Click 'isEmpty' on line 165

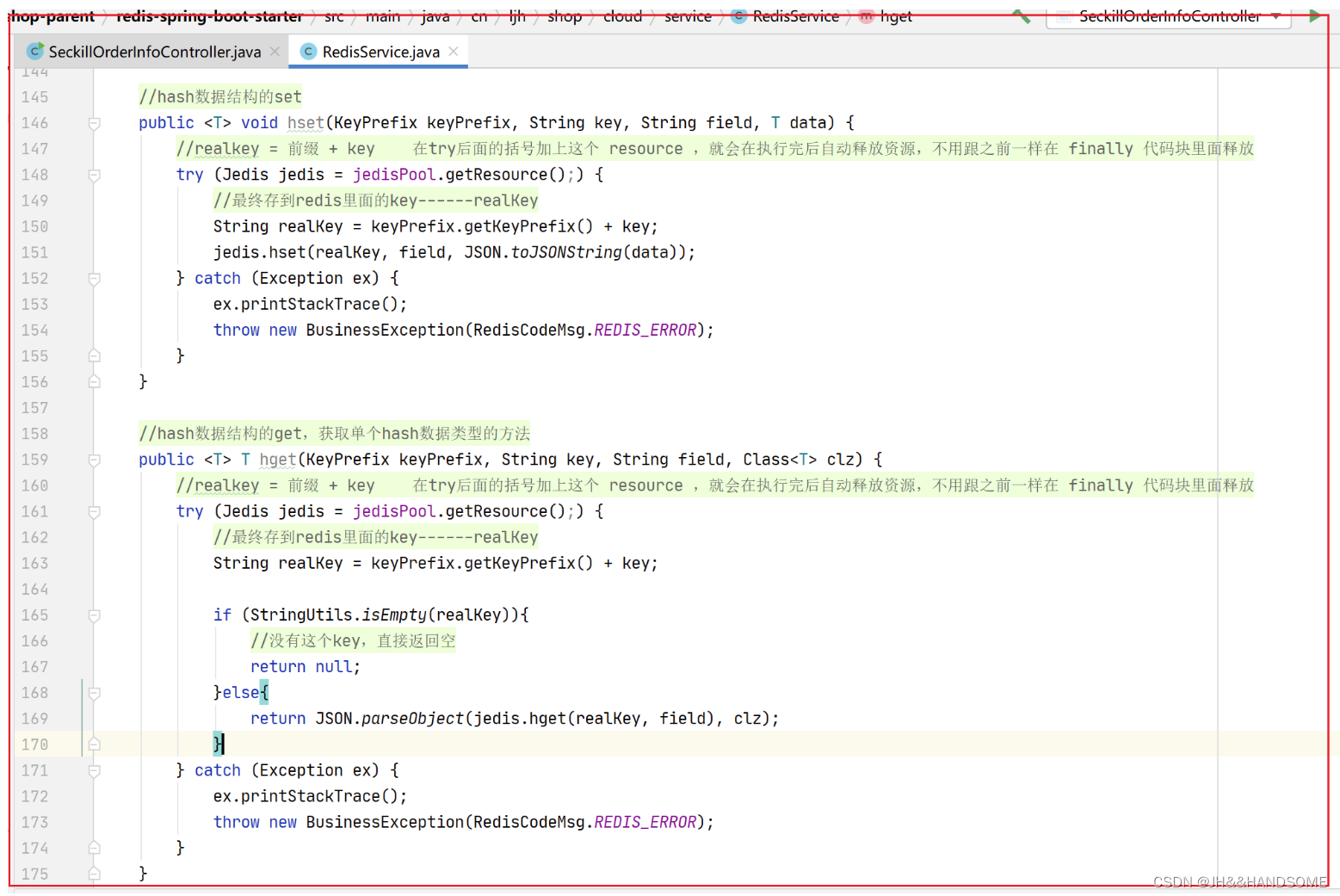pos(394,615)
